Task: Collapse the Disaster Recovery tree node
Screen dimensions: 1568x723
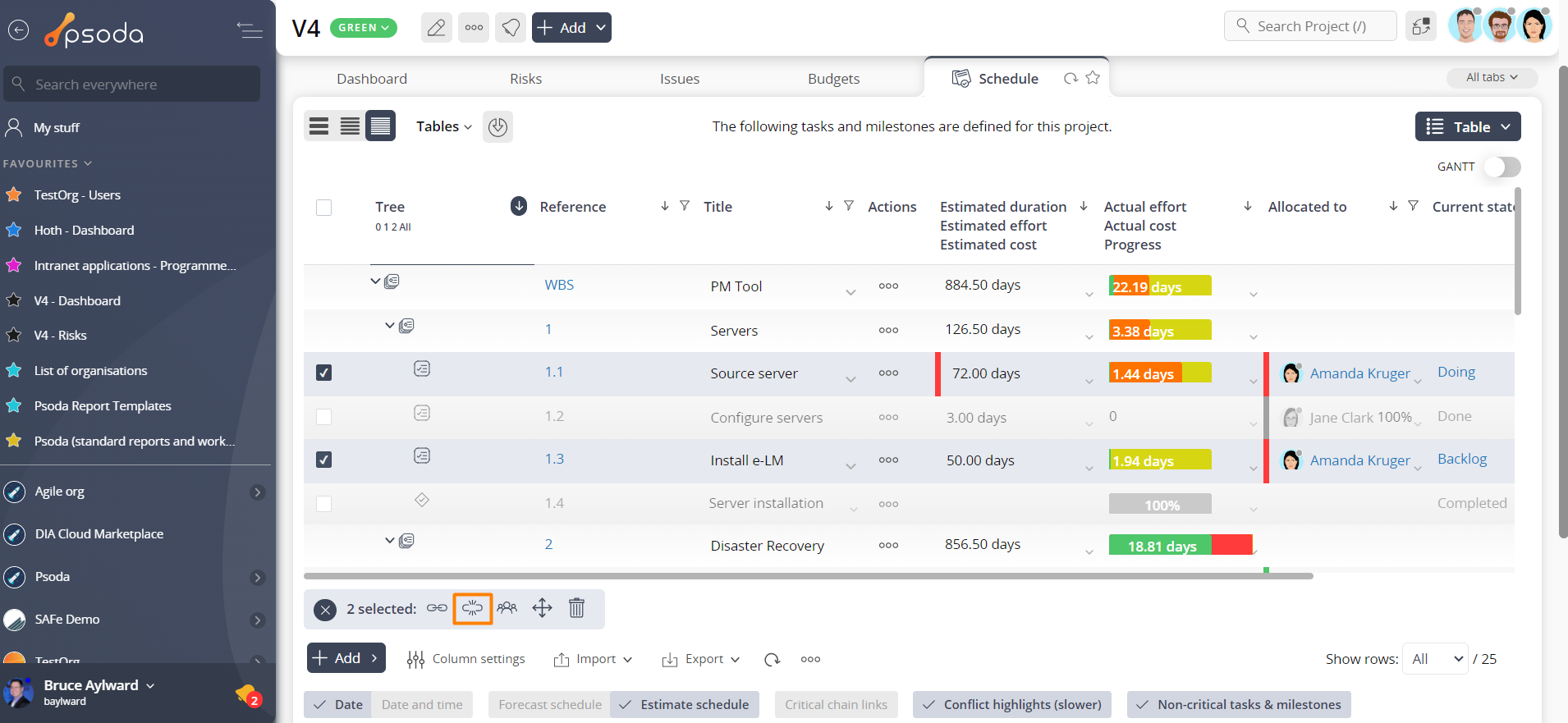Action: click(x=390, y=541)
